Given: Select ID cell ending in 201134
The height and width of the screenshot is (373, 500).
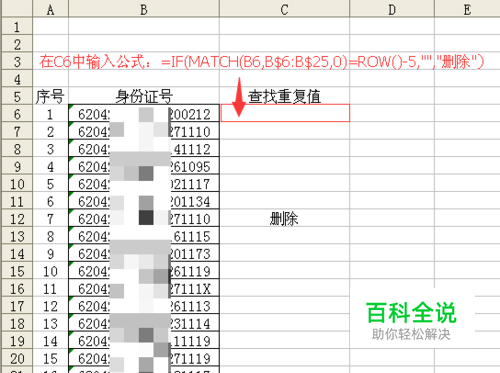Looking at the screenshot, I should [144, 201].
